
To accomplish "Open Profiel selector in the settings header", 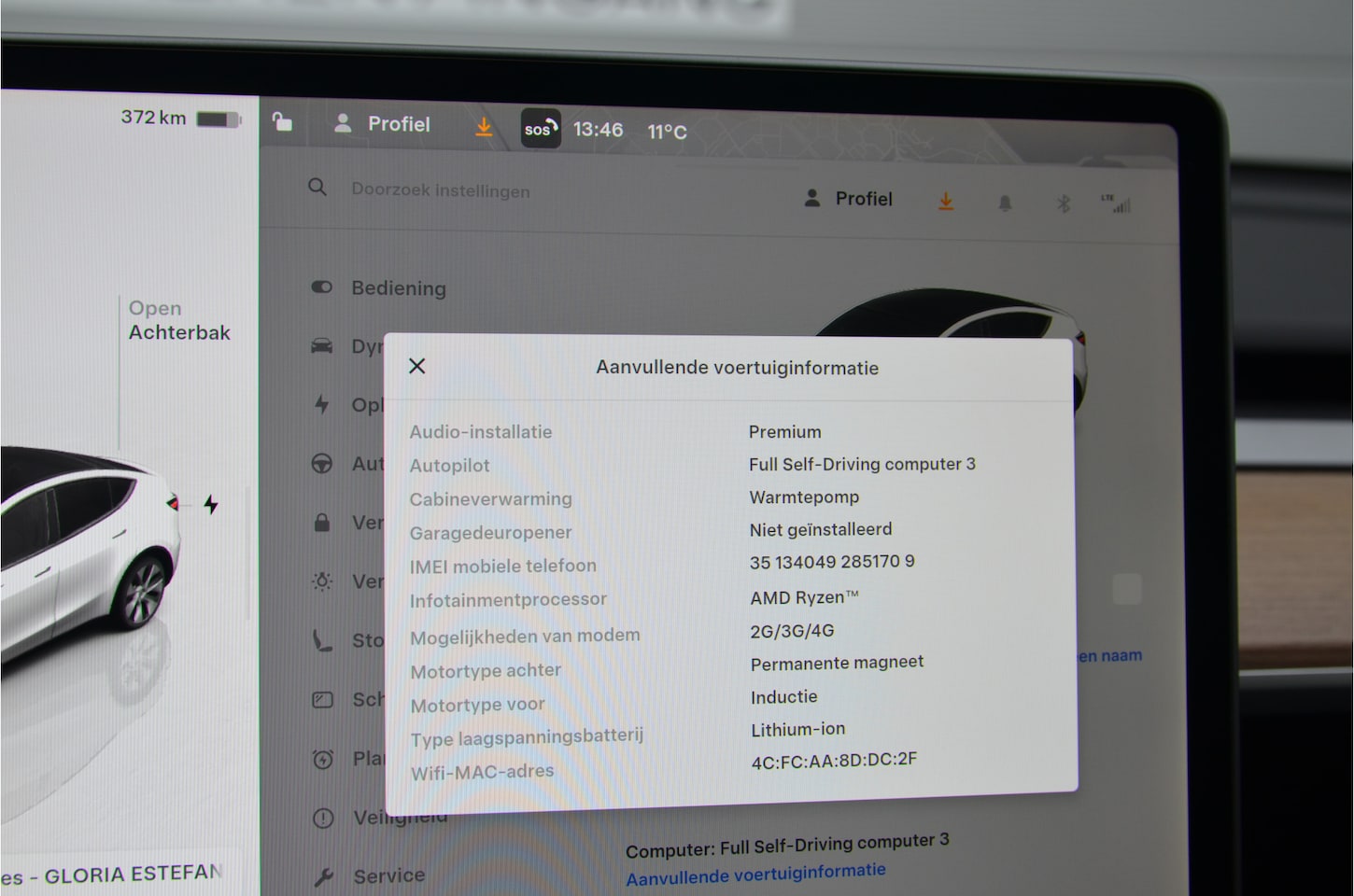I will pos(849,199).
